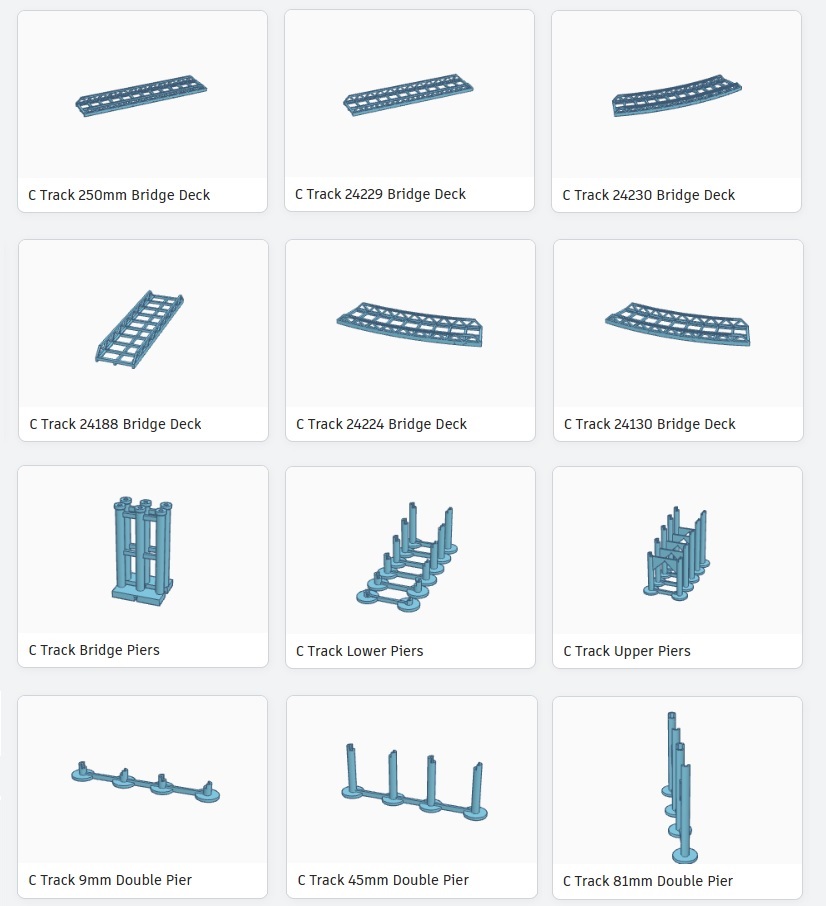Select the C Track 24130 Bridge Deck model
The width and height of the screenshot is (826, 906).
coord(678,324)
